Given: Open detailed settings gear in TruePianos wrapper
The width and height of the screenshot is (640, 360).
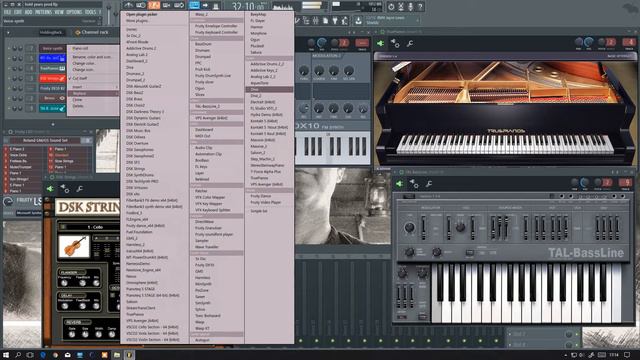Looking at the screenshot, I should coord(395,43).
